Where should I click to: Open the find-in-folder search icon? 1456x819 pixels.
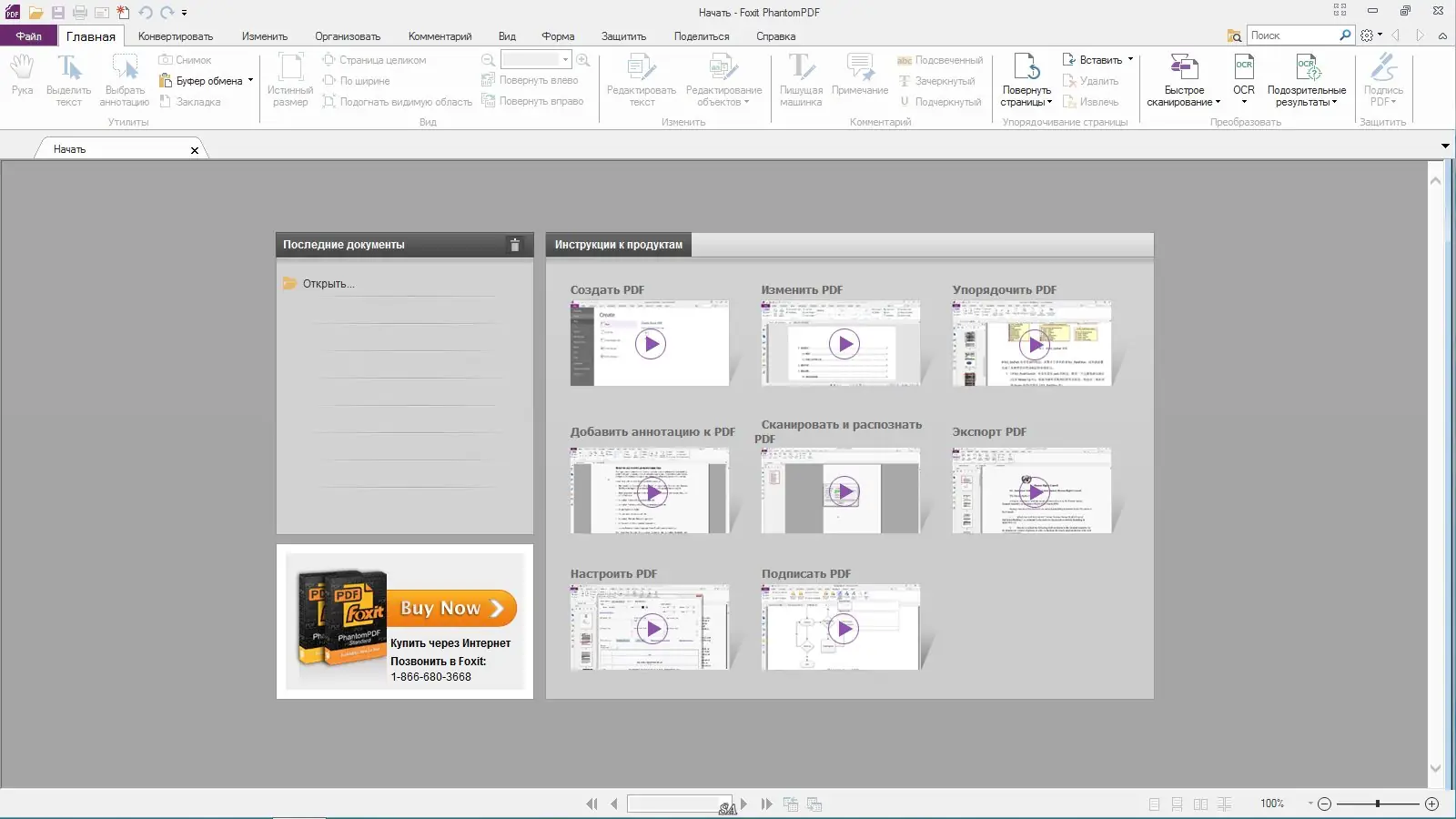point(1234,35)
